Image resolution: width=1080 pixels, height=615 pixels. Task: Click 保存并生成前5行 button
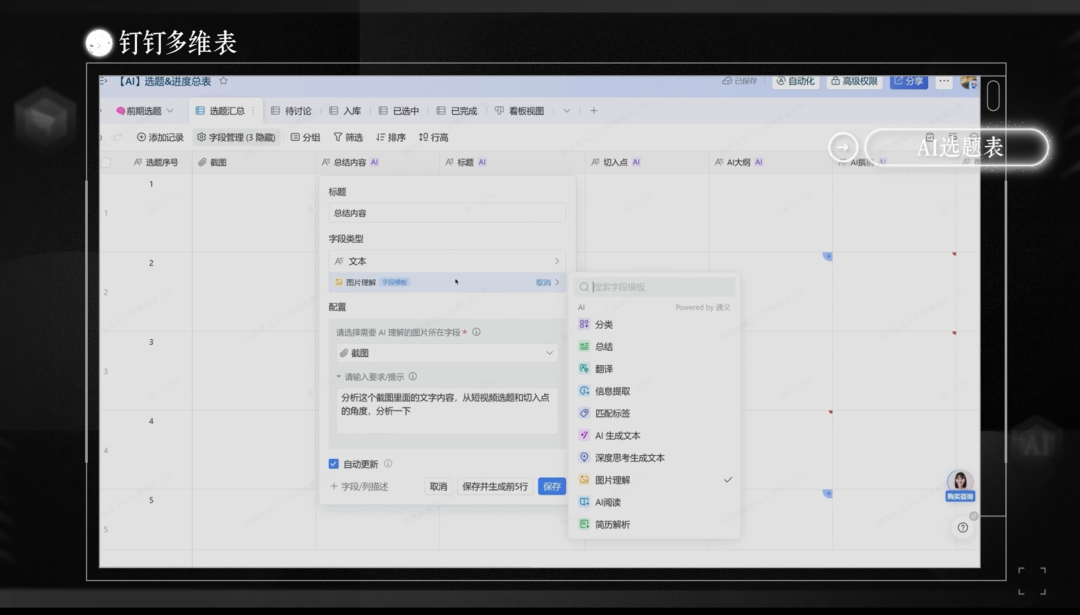495,486
